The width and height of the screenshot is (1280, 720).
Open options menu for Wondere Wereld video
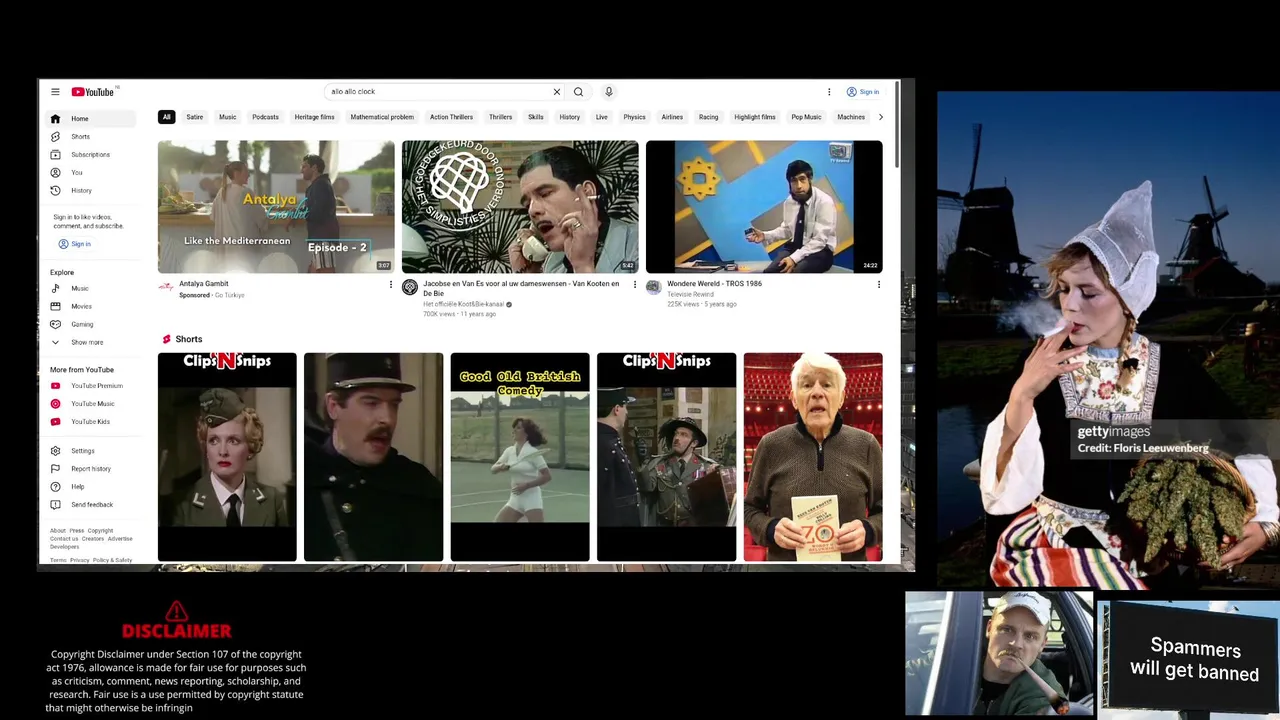pos(879,285)
